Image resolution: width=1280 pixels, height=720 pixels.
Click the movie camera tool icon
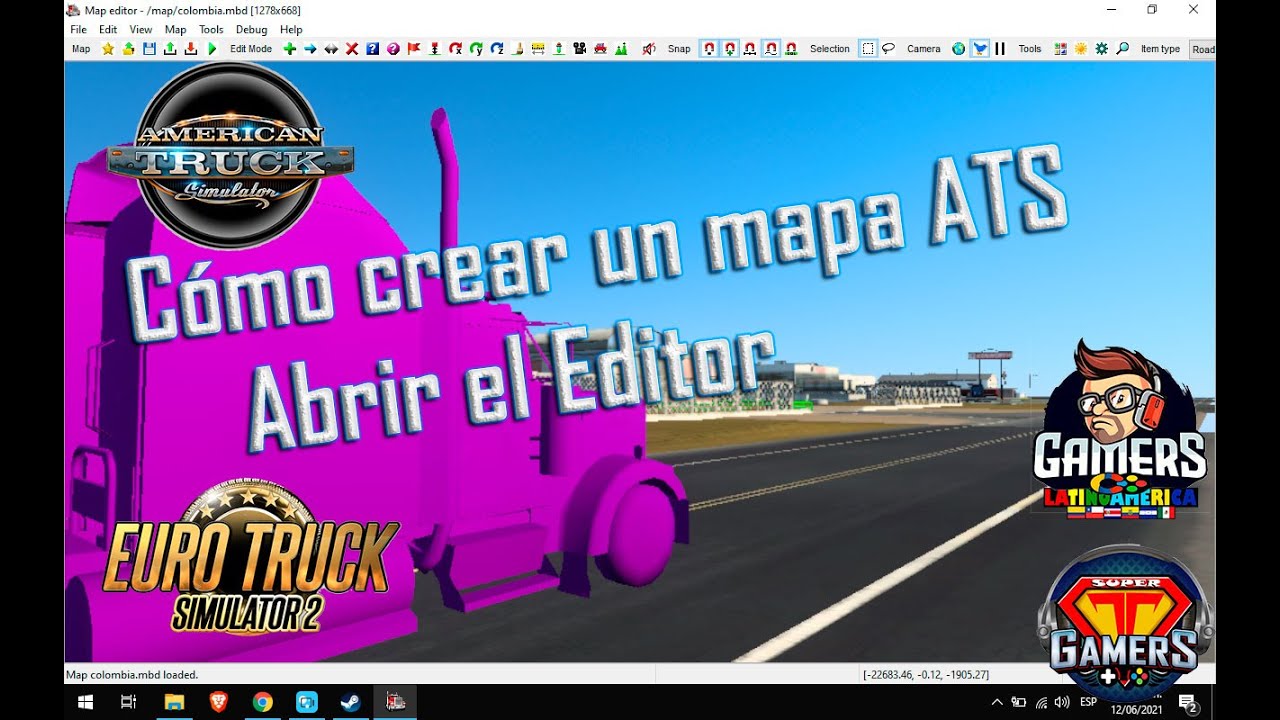(579, 48)
